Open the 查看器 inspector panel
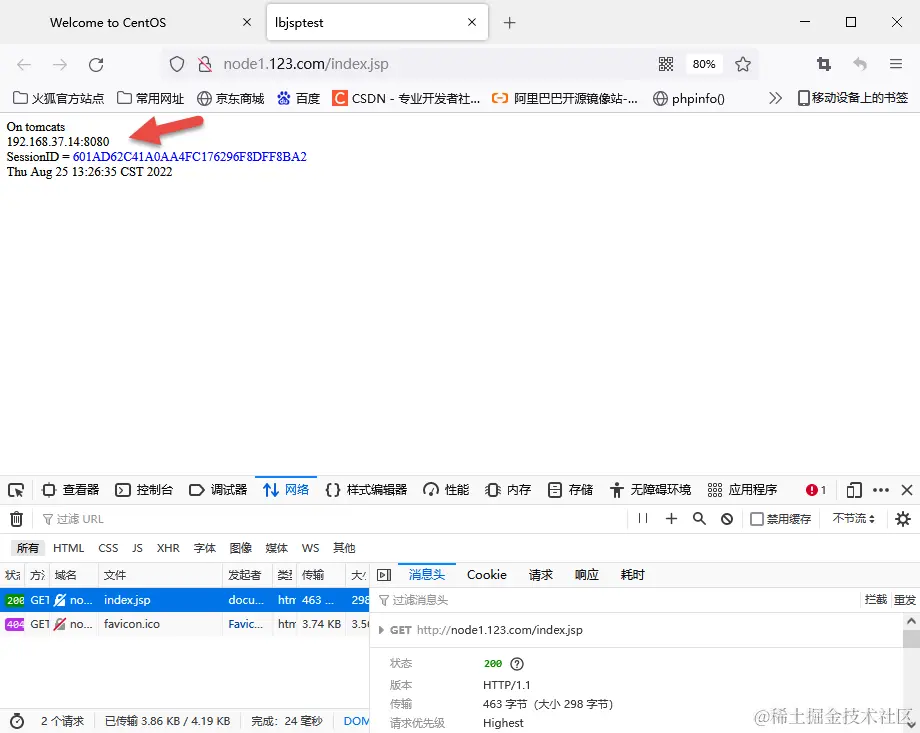This screenshot has width=920, height=733. pyautogui.click(x=70, y=490)
